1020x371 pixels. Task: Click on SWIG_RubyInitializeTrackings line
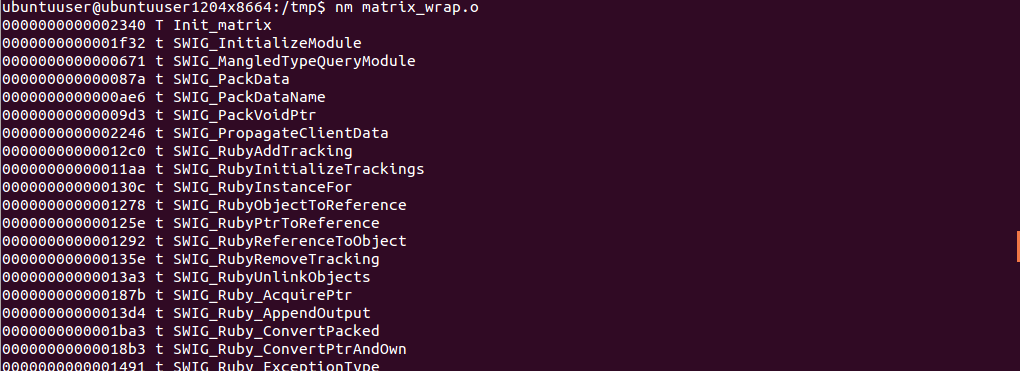(299, 169)
